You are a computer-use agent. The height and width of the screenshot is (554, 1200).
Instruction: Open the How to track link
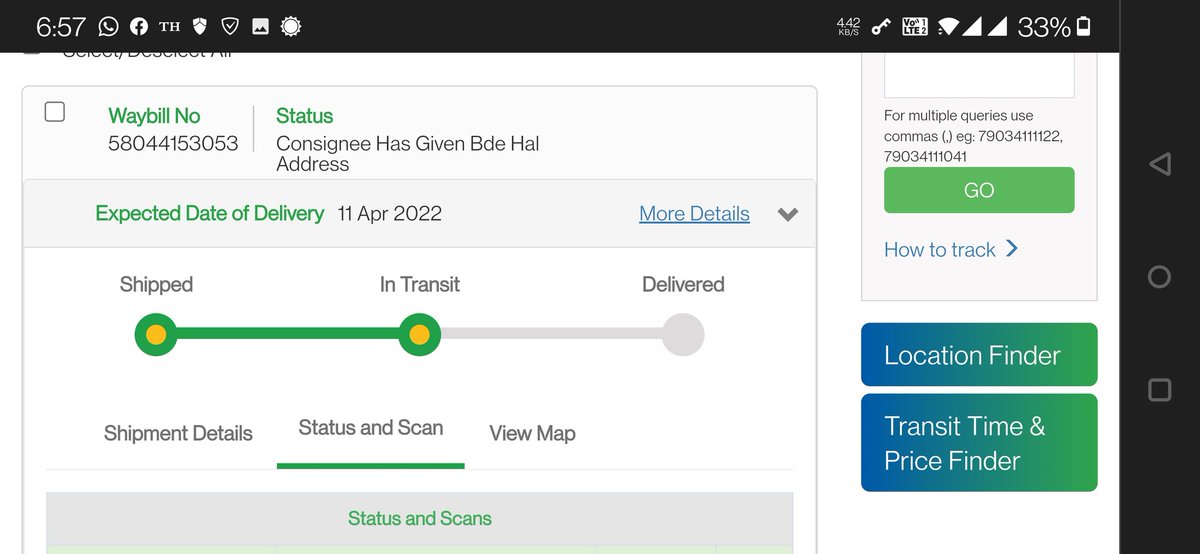click(940, 250)
